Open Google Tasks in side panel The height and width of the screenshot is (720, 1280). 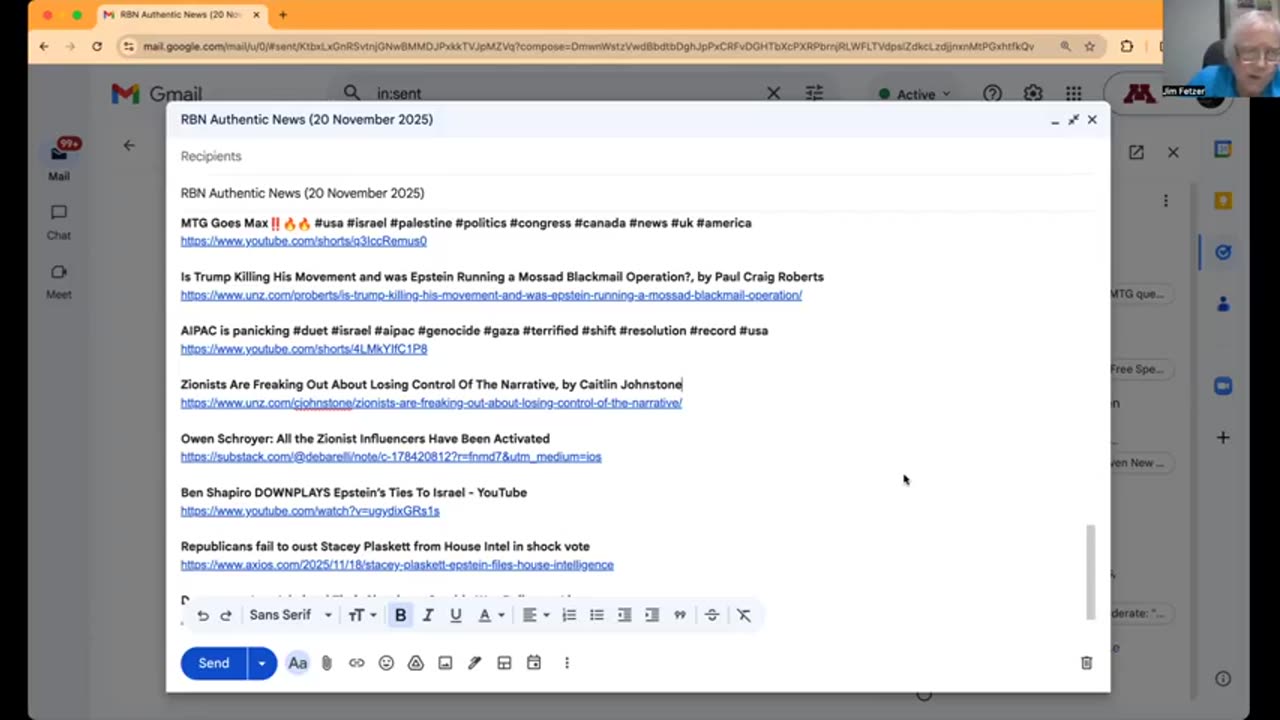click(1223, 252)
